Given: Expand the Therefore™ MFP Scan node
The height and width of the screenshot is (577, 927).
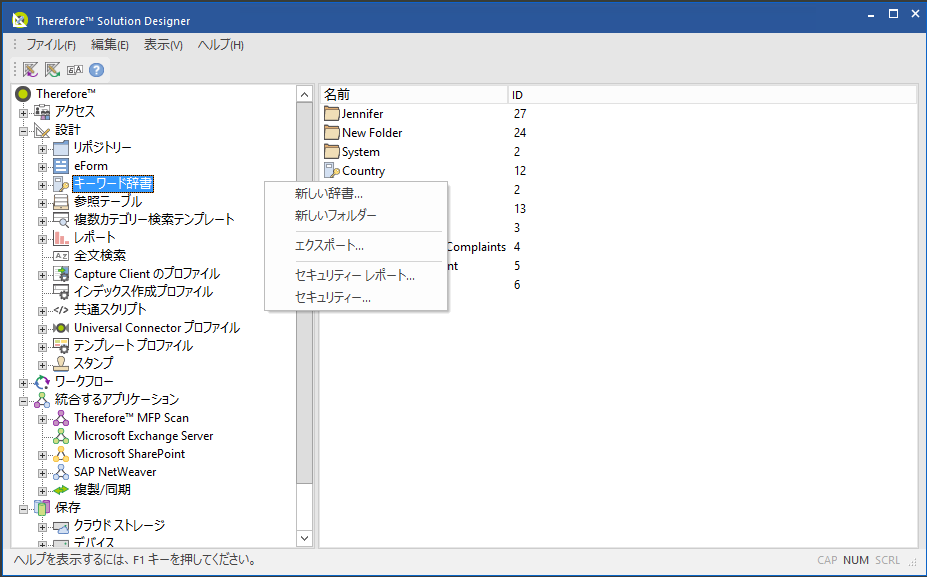Looking at the screenshot, I should (42, 419).
